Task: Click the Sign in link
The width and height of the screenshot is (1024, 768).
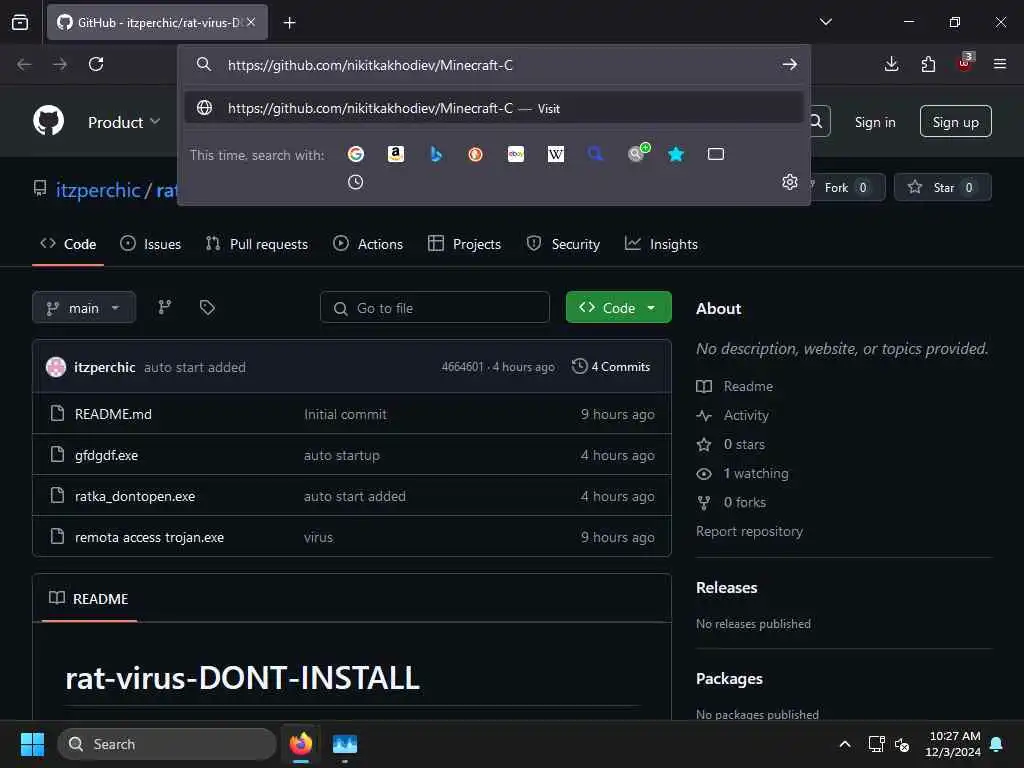Action: tap(875, 122)
